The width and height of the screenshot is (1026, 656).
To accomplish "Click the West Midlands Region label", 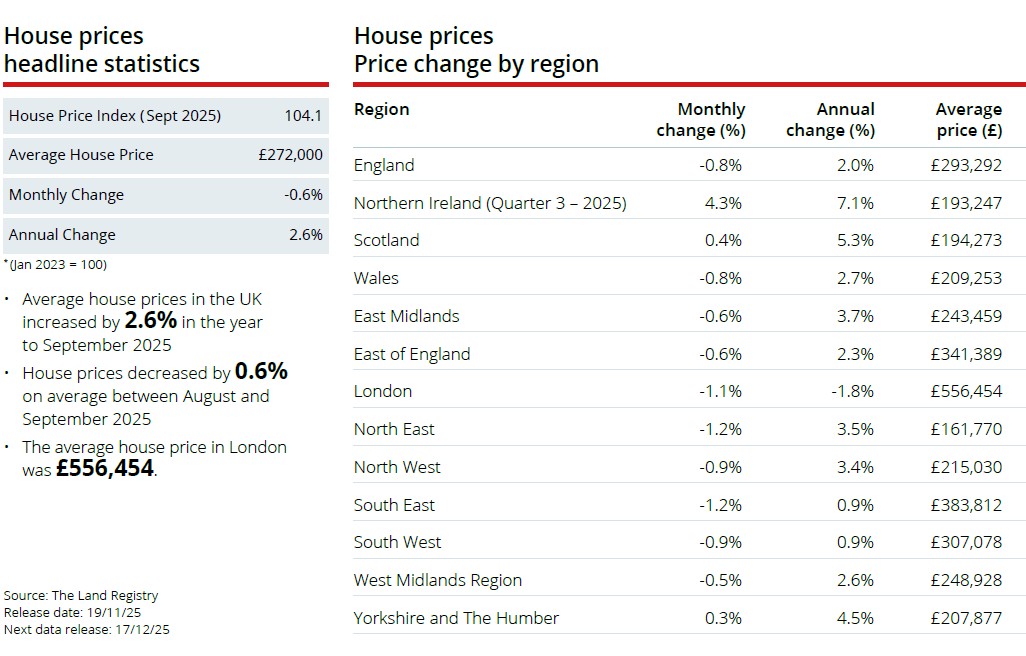I will pos(438,580).
